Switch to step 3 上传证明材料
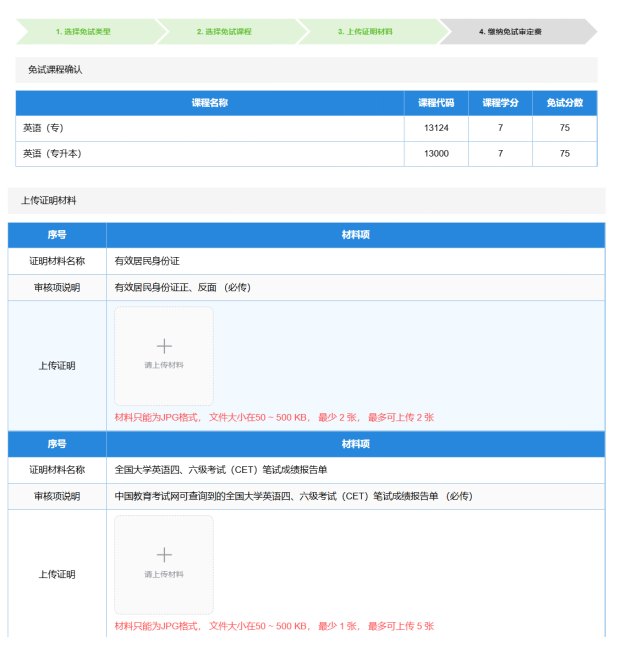This screenshot has width=630, height=655. [x=365, y=32]
